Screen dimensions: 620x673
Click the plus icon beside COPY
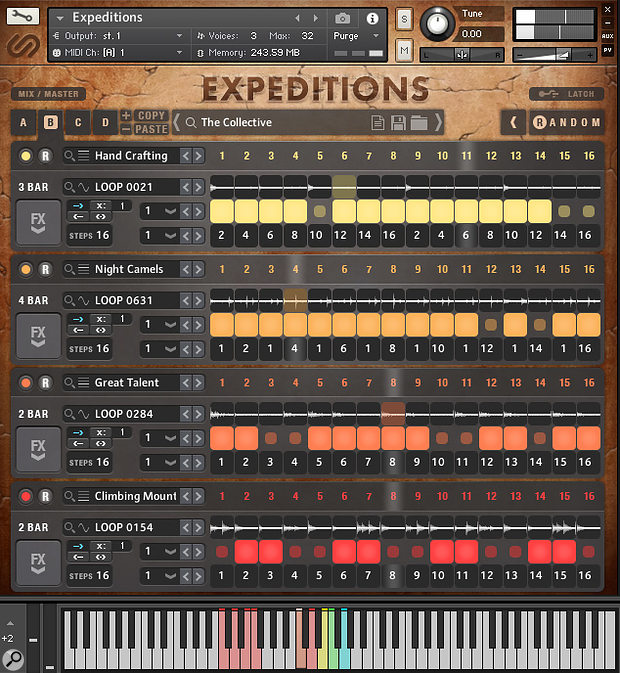point(126,115)
